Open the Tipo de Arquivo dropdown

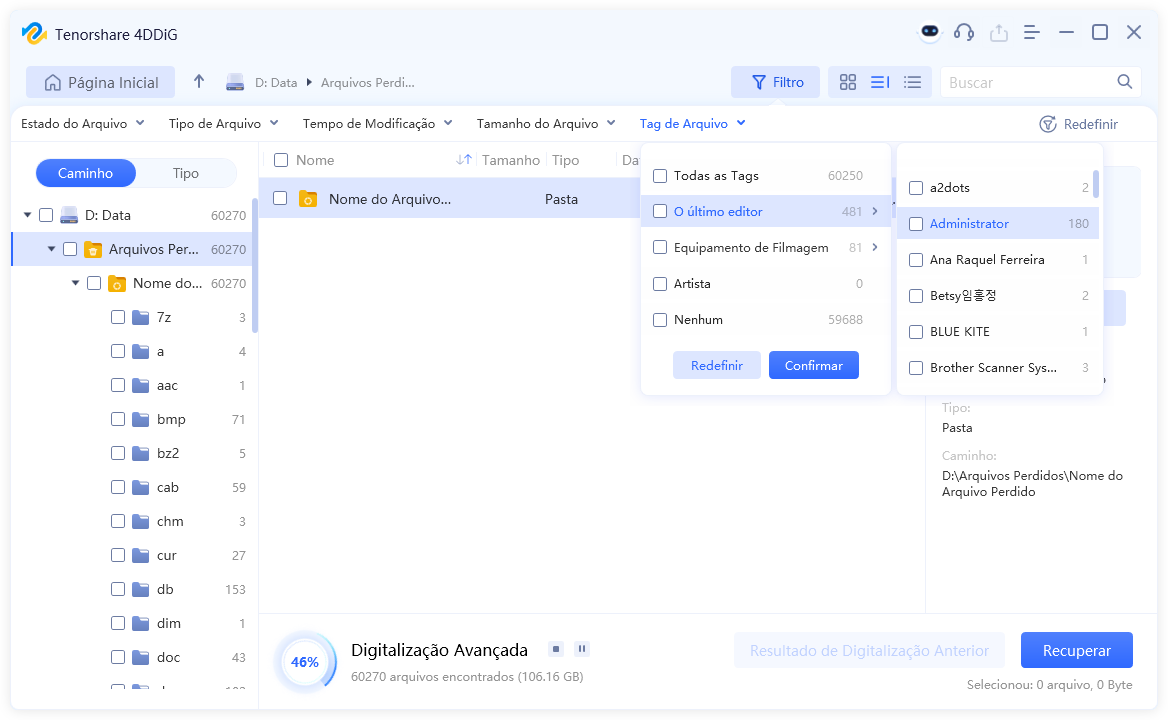pyautogui.click(x=223, y=123)
